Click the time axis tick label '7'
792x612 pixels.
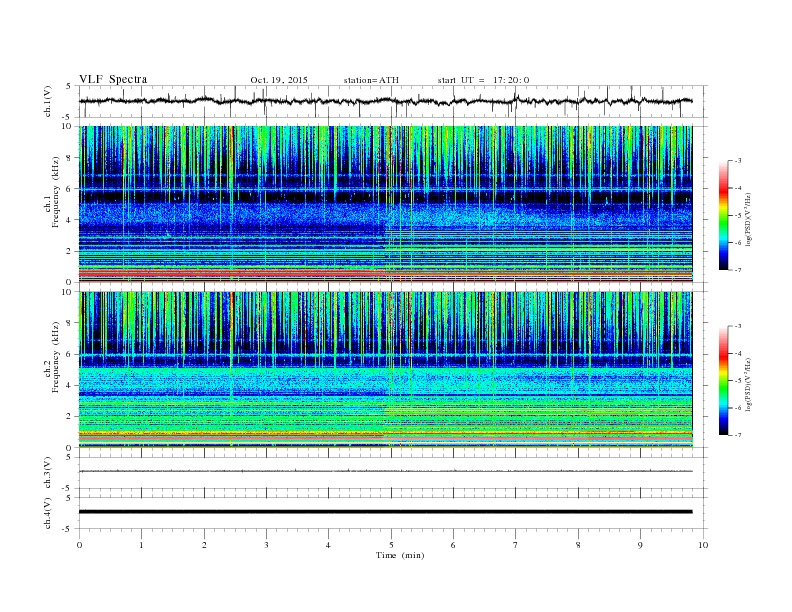[x=516, y=545]
